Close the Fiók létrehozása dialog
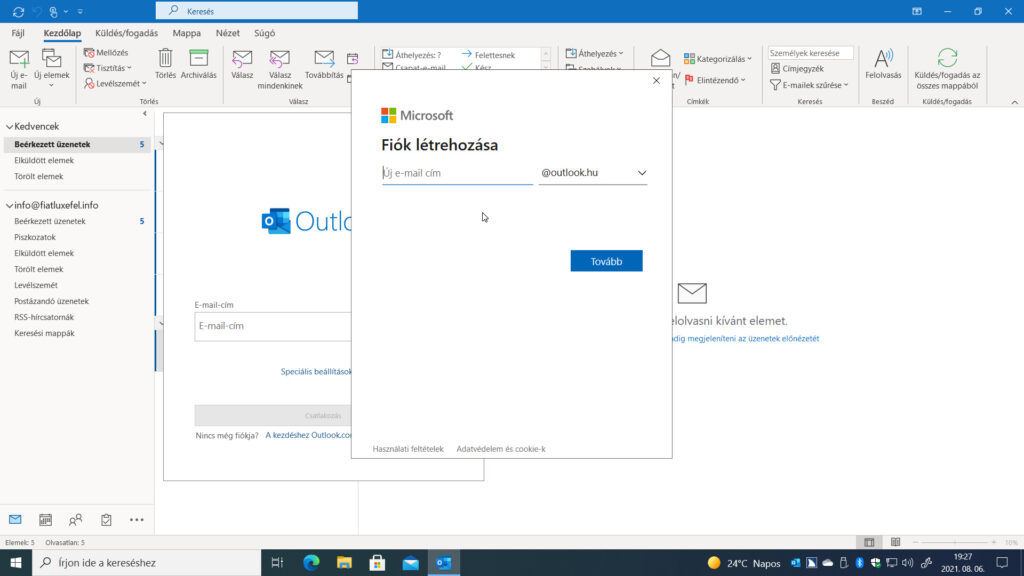This screenshot has width=1024, height=576. 656,80
